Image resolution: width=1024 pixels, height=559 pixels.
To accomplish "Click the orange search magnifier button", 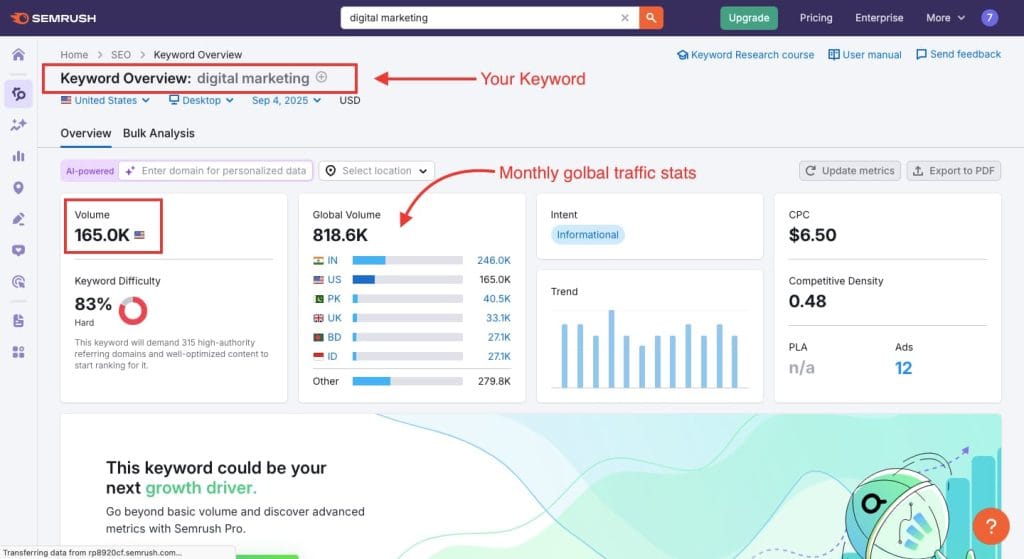I will click(x=651, y=18).
